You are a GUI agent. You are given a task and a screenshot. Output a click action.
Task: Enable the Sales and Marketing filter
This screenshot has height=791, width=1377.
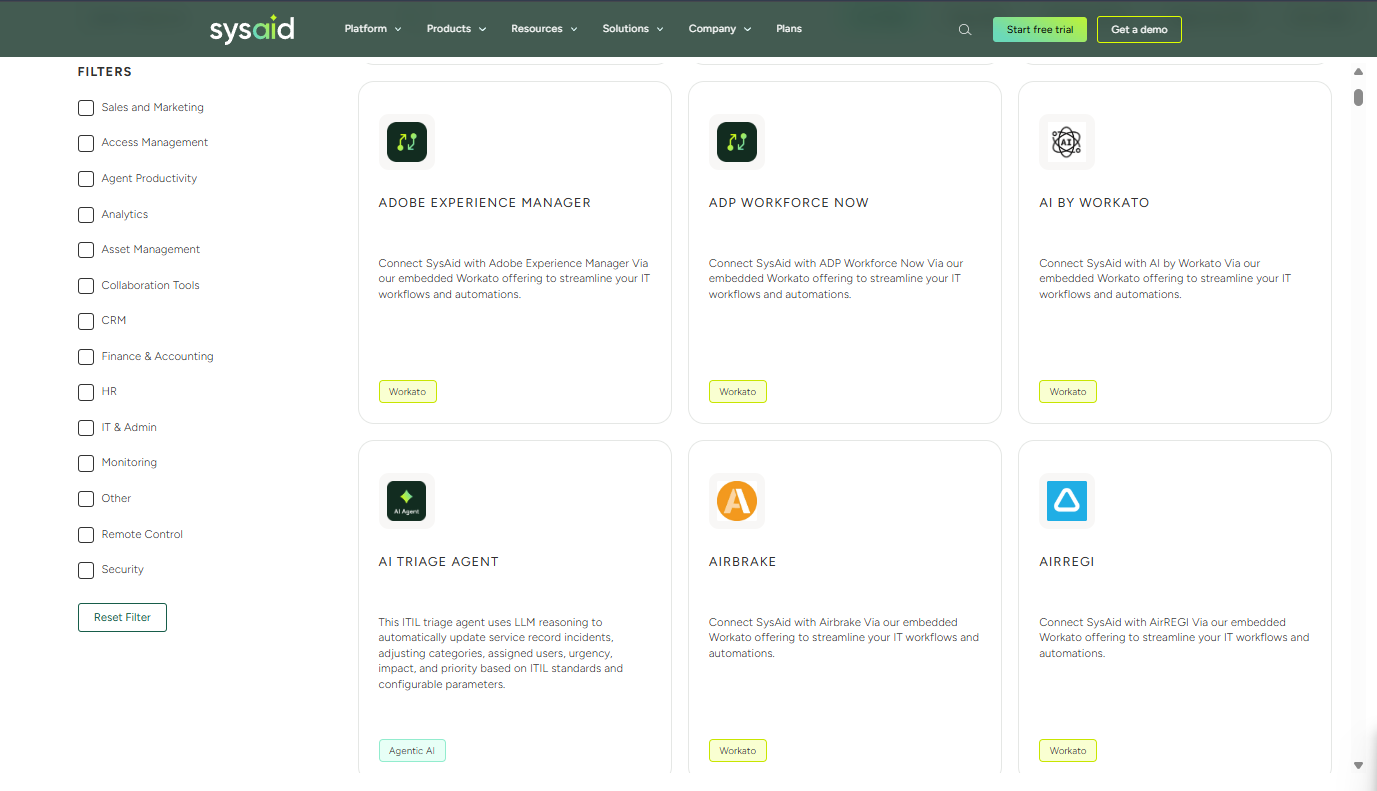coord(85,107)
